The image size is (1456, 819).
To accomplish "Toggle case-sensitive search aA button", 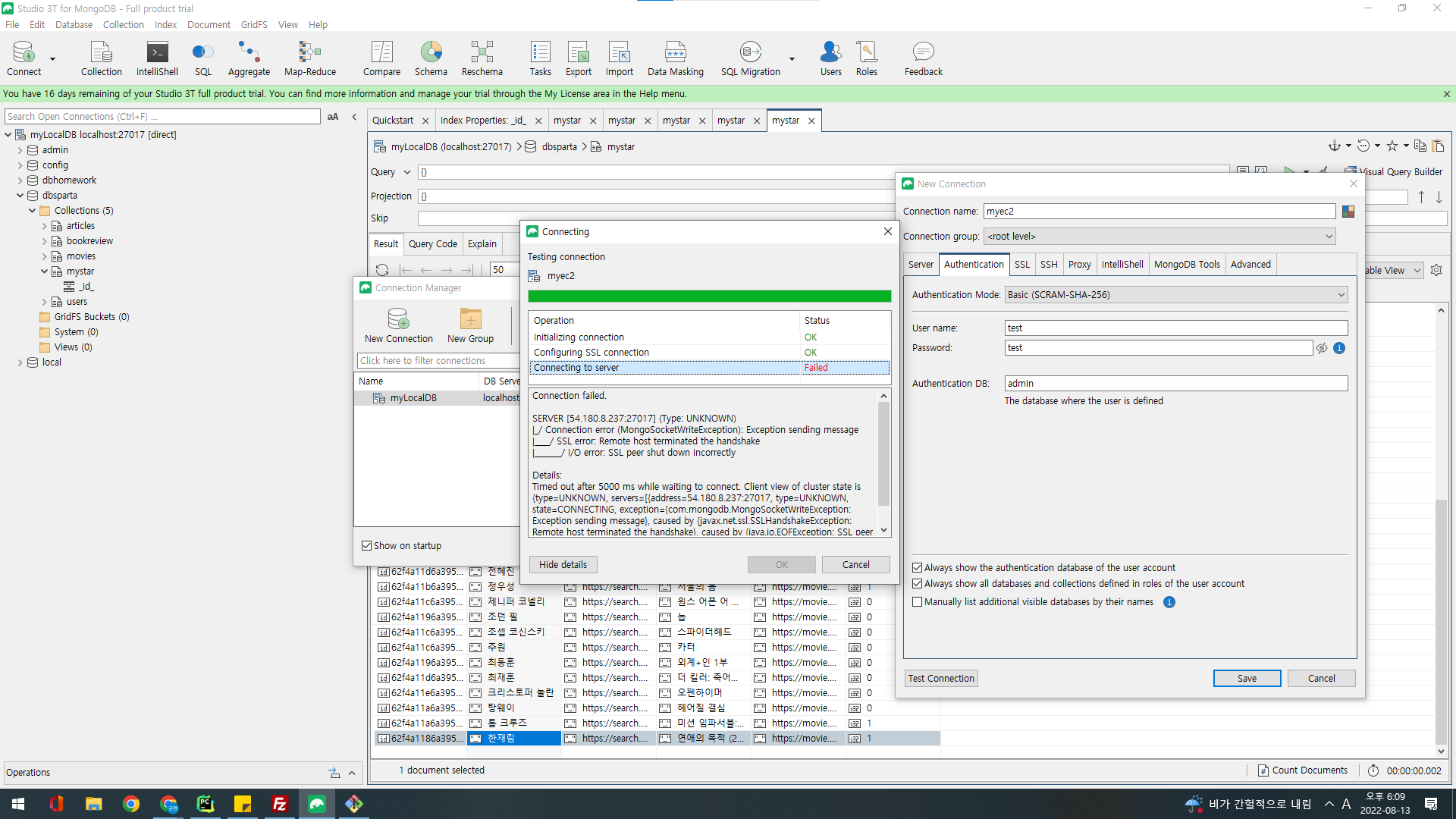I will pos(333,117).
